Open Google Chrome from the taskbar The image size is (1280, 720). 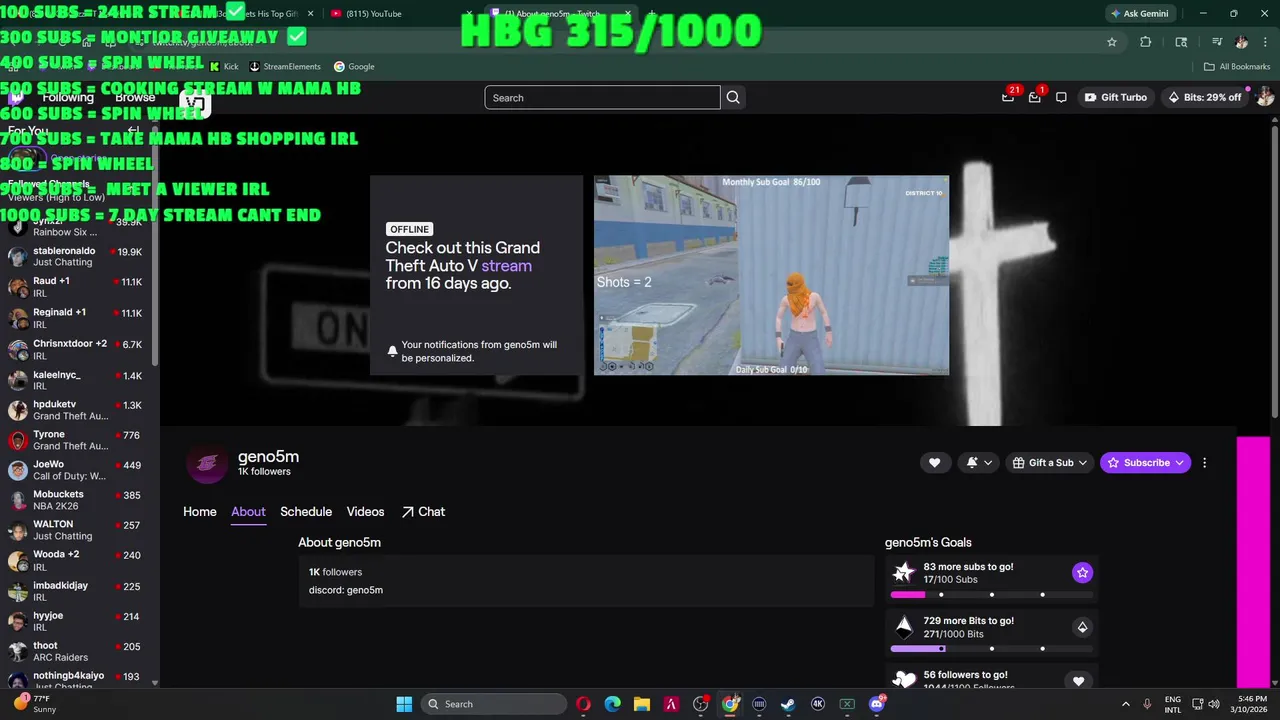click(730, 704)
